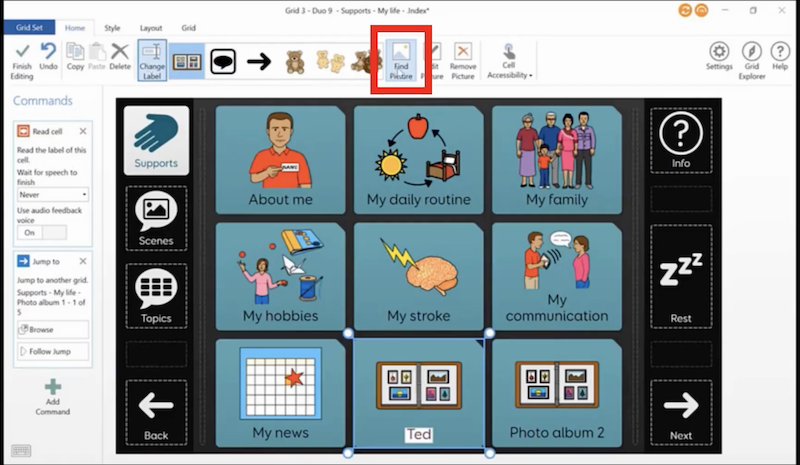Select the My stroke grid cell
This screenshot has height=465, width=800.
tap(419, 278)
